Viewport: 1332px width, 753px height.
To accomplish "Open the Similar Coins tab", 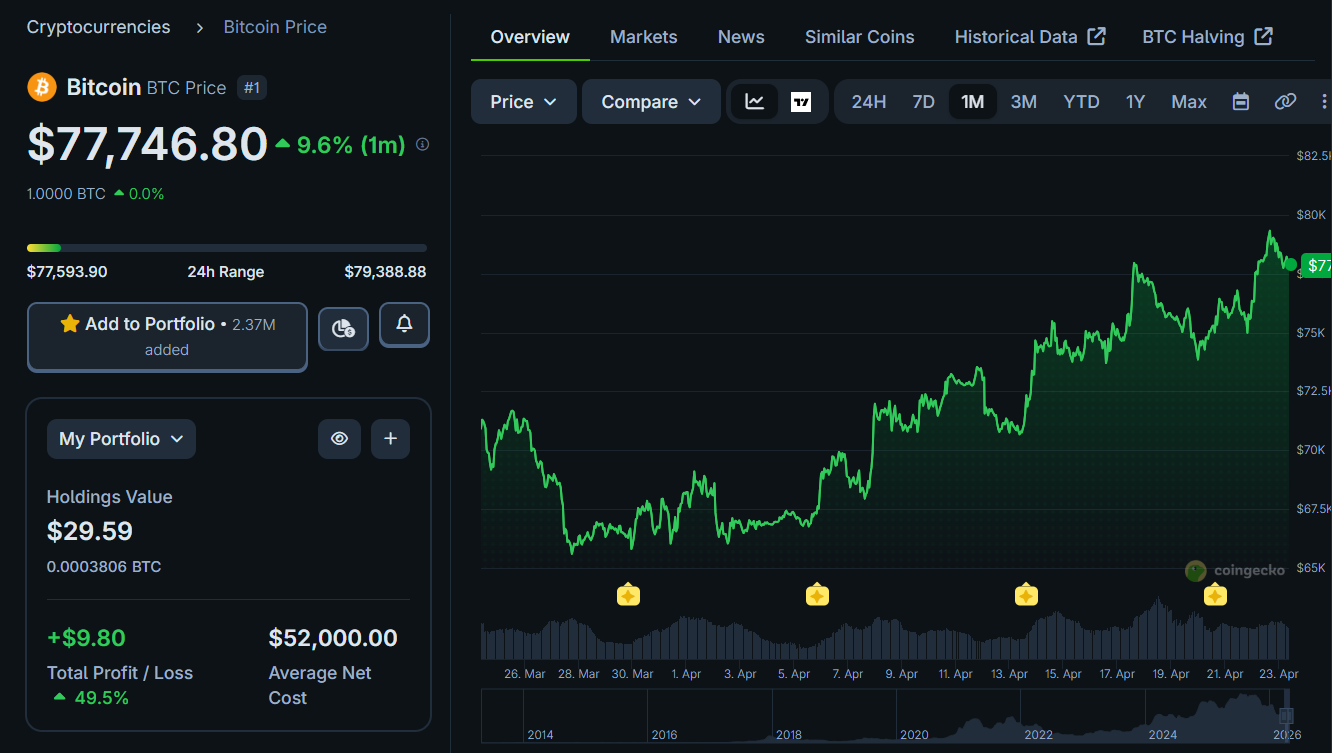I will tap(859, 37).
